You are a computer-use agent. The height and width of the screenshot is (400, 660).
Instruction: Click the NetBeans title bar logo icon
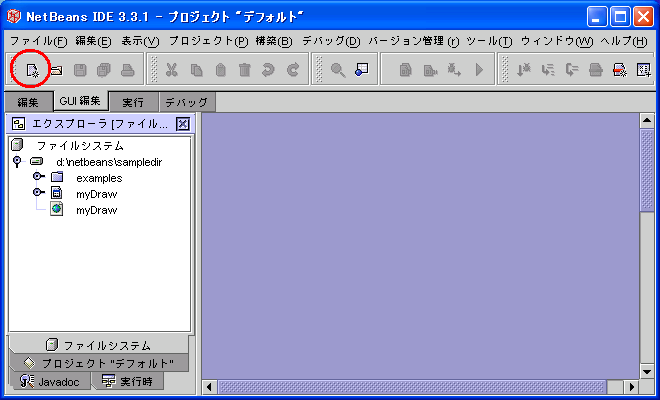point(13,16)
